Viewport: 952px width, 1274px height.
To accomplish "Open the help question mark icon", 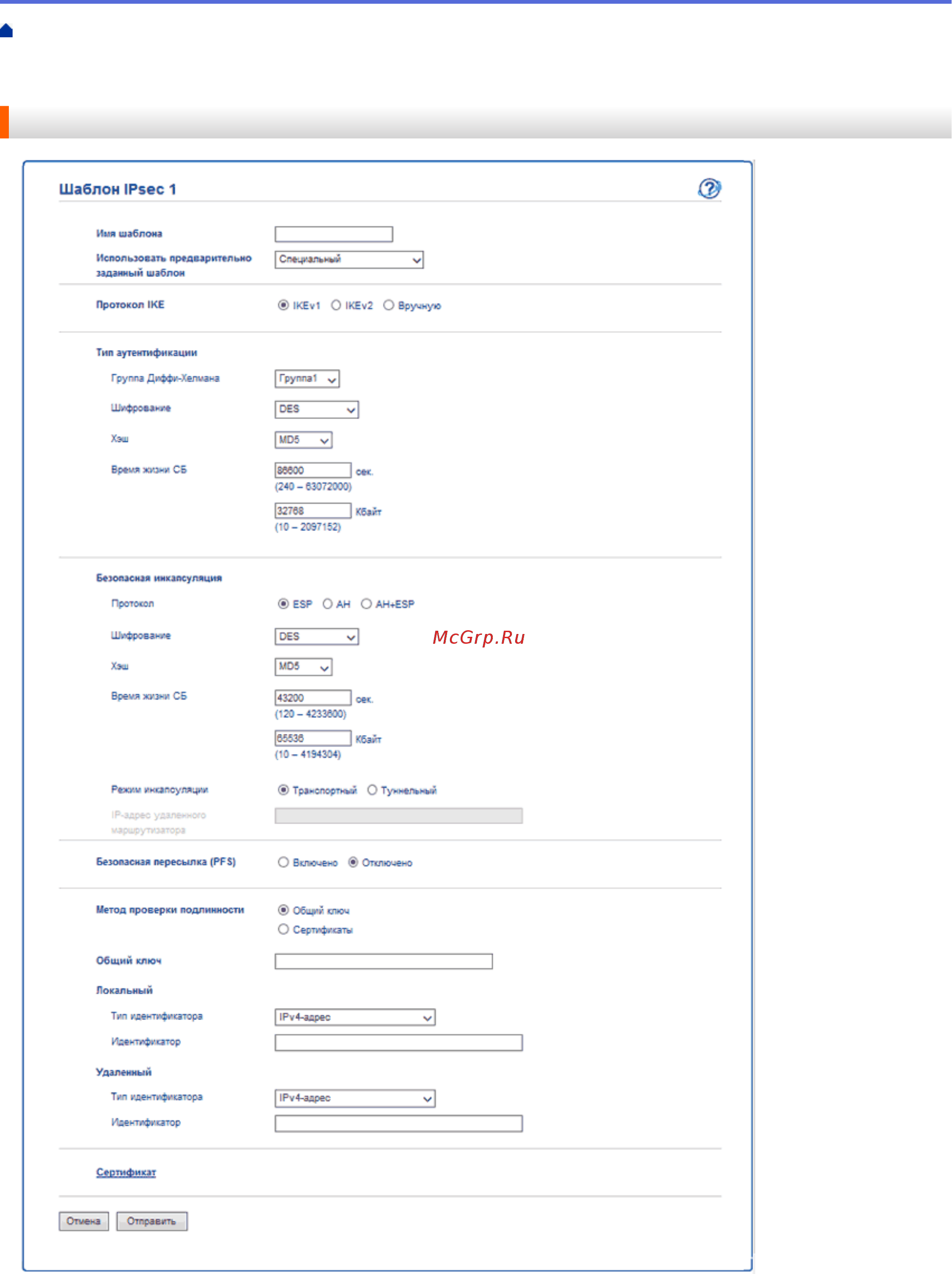I will coord(709,188).
